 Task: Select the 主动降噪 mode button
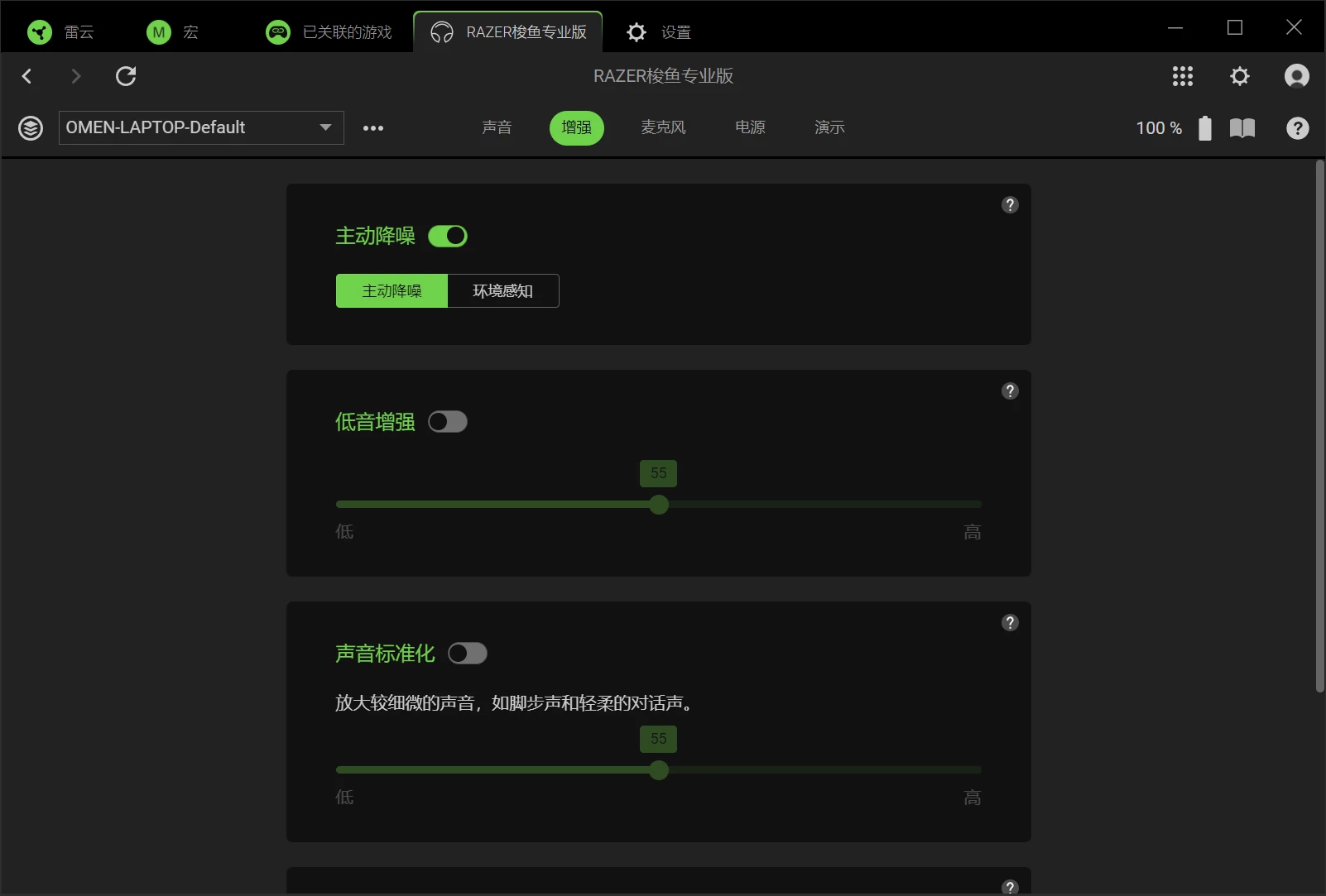click(392, 291)
